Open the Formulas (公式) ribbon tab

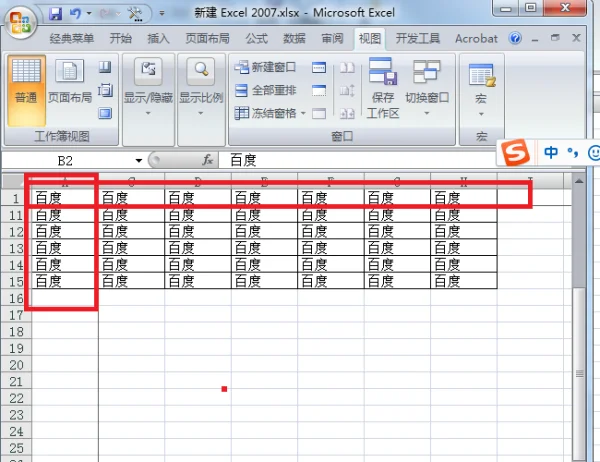(256, 39)
